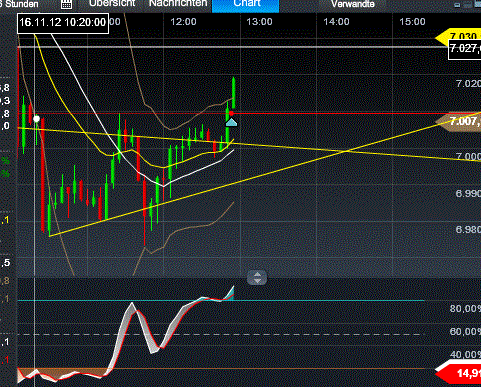Click the 12:00 time axis label
Viewport: 481px width, 387px height.
click(183, 22)
